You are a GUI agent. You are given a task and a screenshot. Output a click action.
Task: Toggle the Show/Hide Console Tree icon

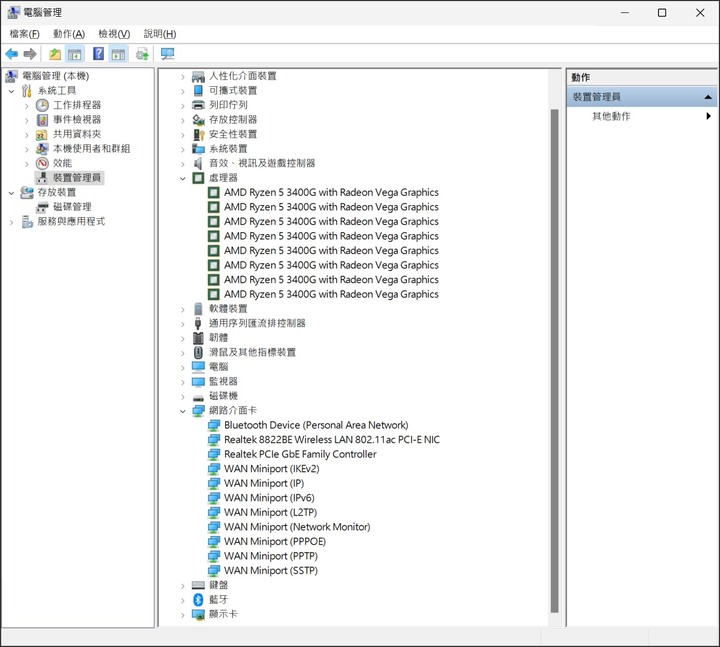tap(75, 54)
